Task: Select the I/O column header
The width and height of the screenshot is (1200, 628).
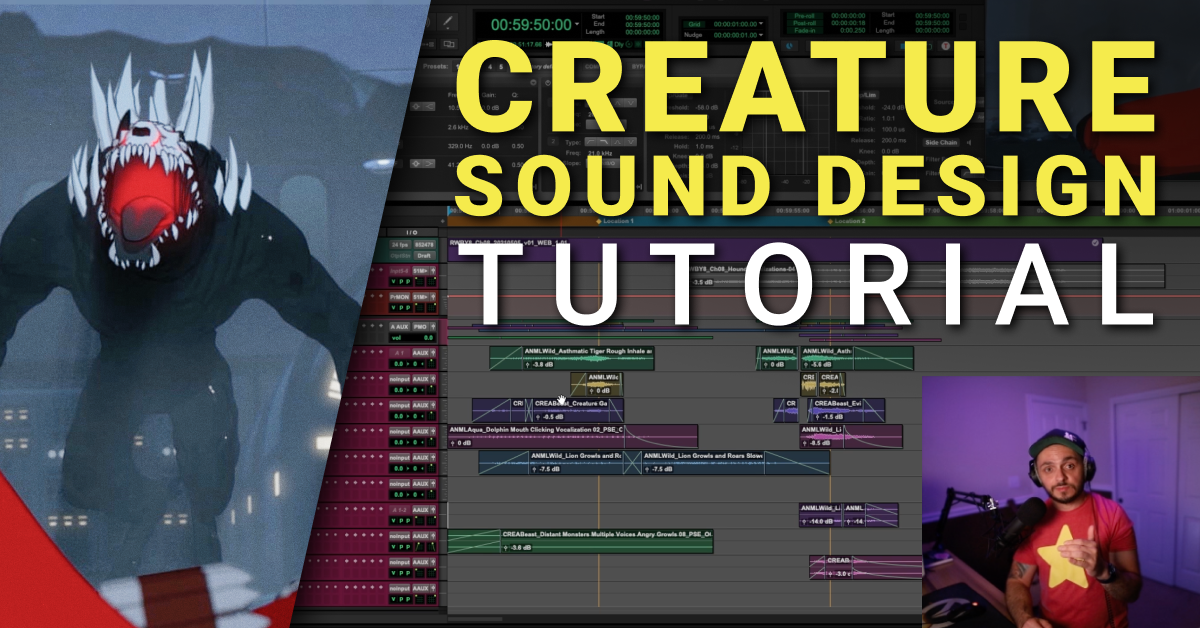Action: [x=410, y=232]
